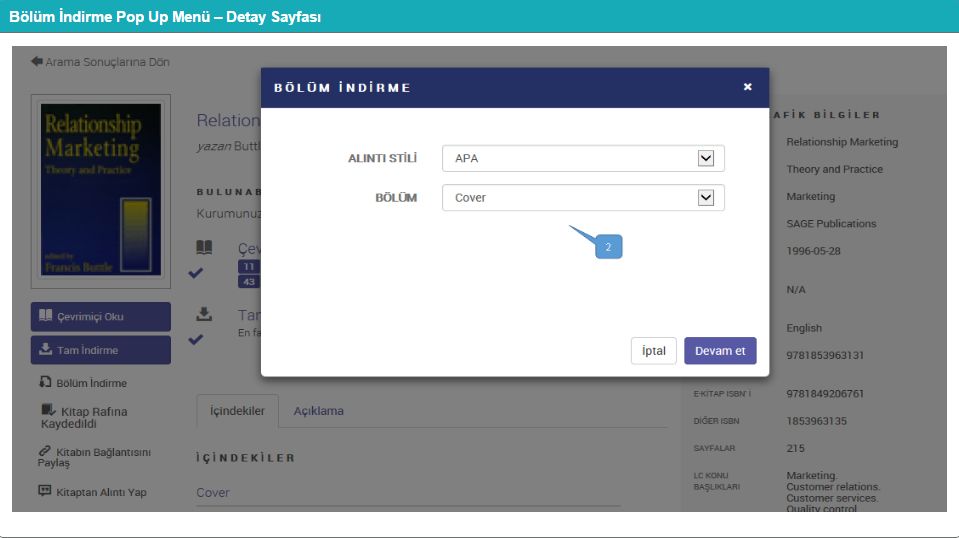Click the N/A value in bibliographic info
The image size is (959, 538).
(x=796, y=290)
